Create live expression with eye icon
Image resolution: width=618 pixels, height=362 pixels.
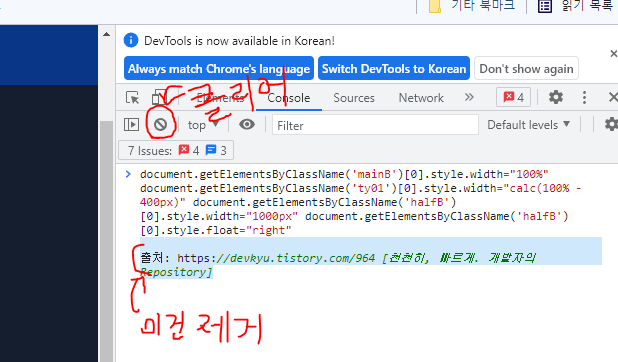point(247,125)
